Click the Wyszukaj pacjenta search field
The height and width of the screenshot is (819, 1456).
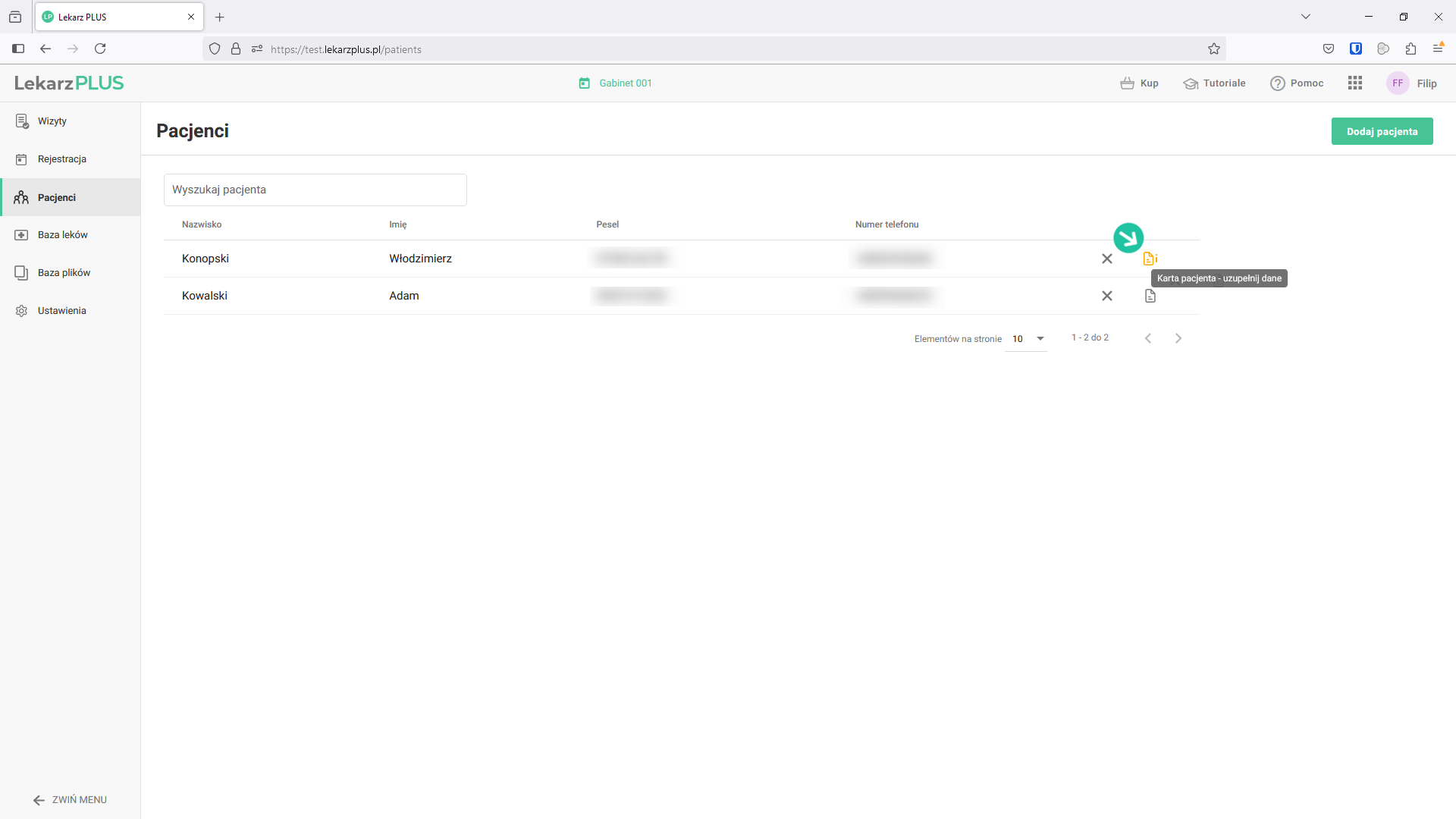coord(315,190)
